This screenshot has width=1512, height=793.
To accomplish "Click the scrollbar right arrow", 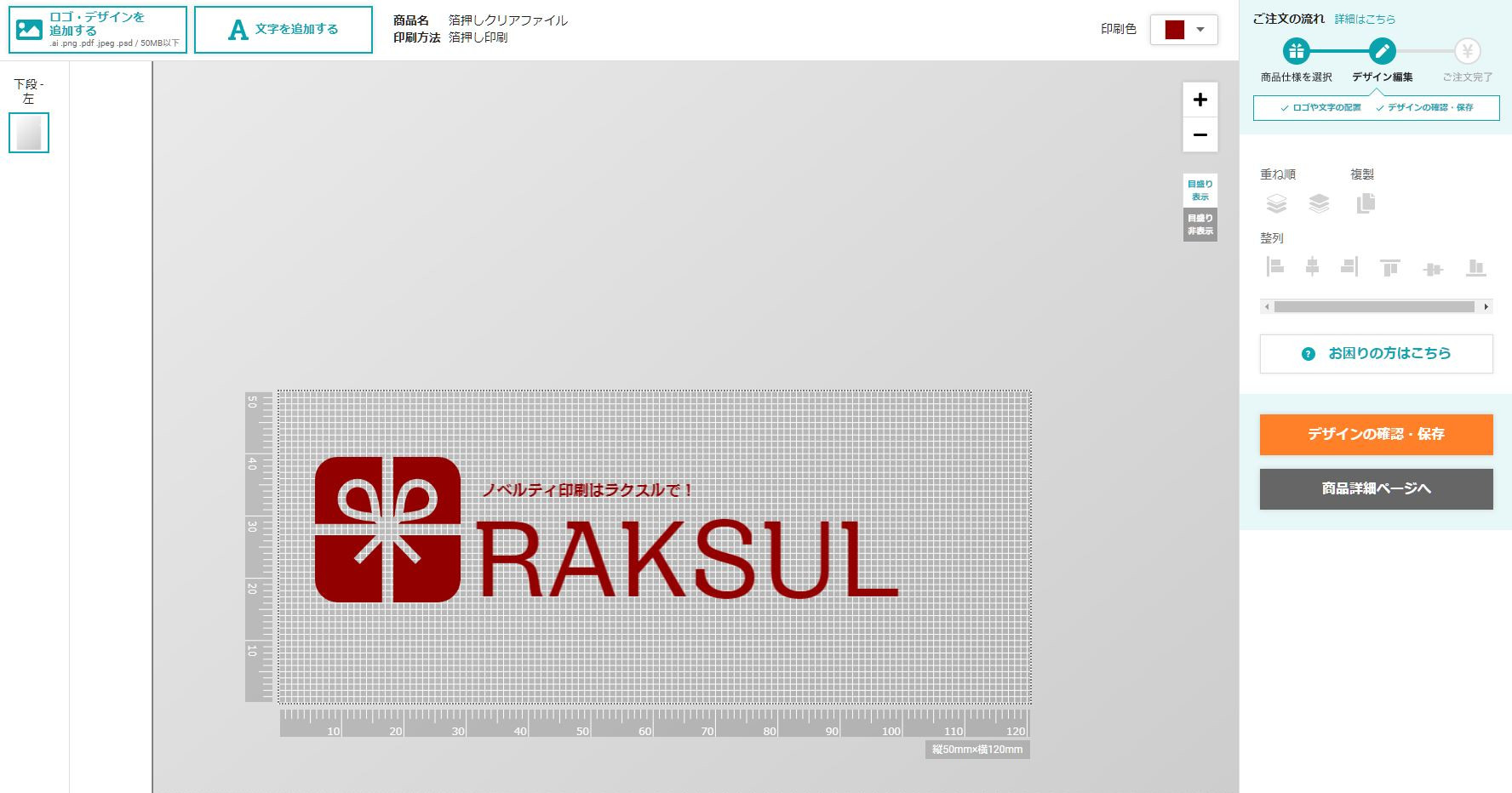I will (1486, 306).
